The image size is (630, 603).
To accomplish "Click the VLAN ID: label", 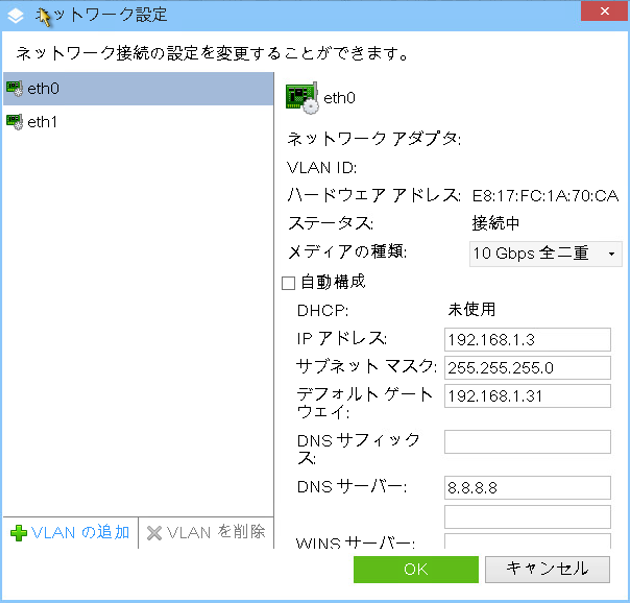I will (322, 168).
